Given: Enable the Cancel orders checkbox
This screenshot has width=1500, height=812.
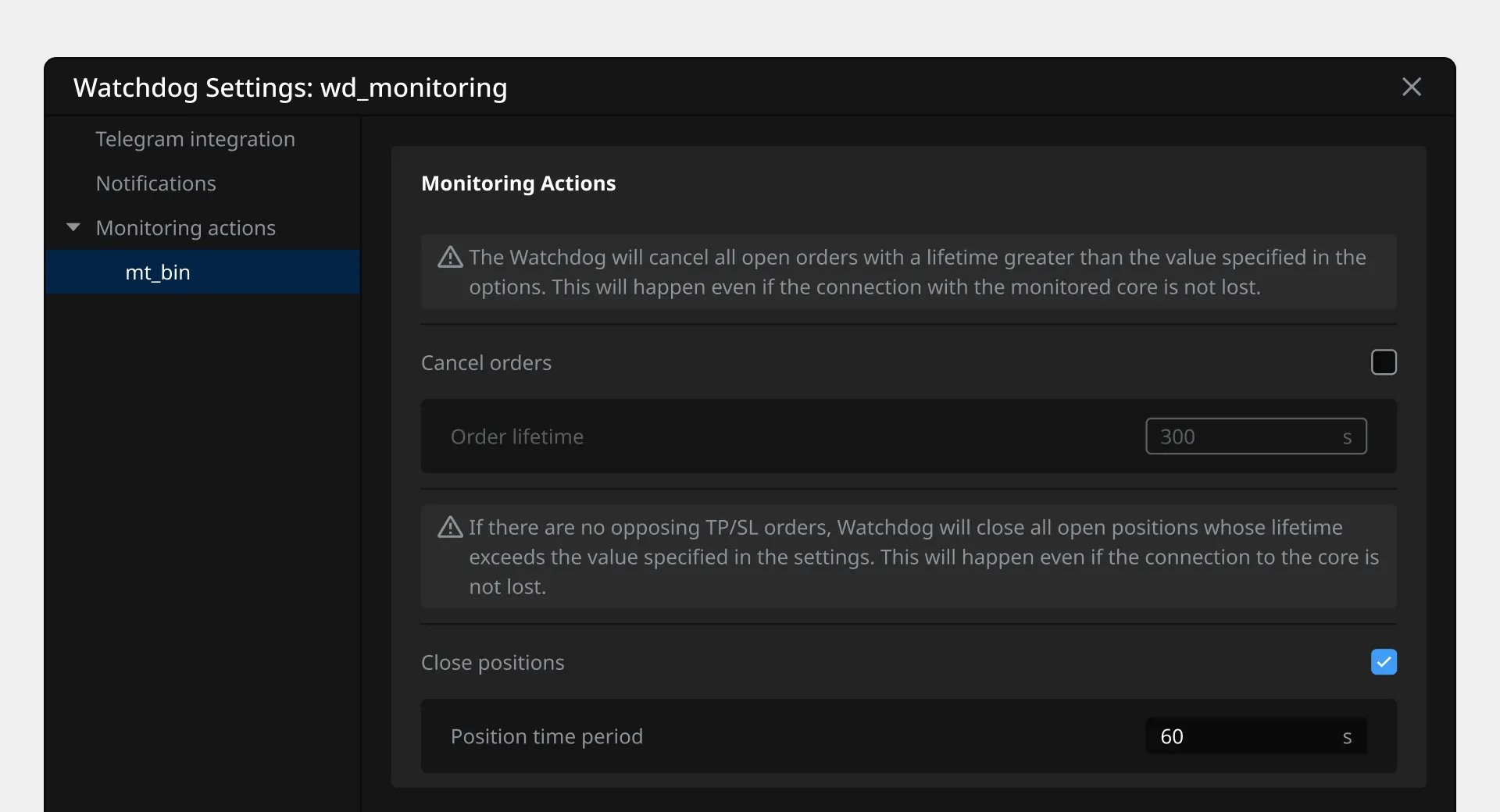Looking at the screenshot, I should click(x=1384, y=362).
